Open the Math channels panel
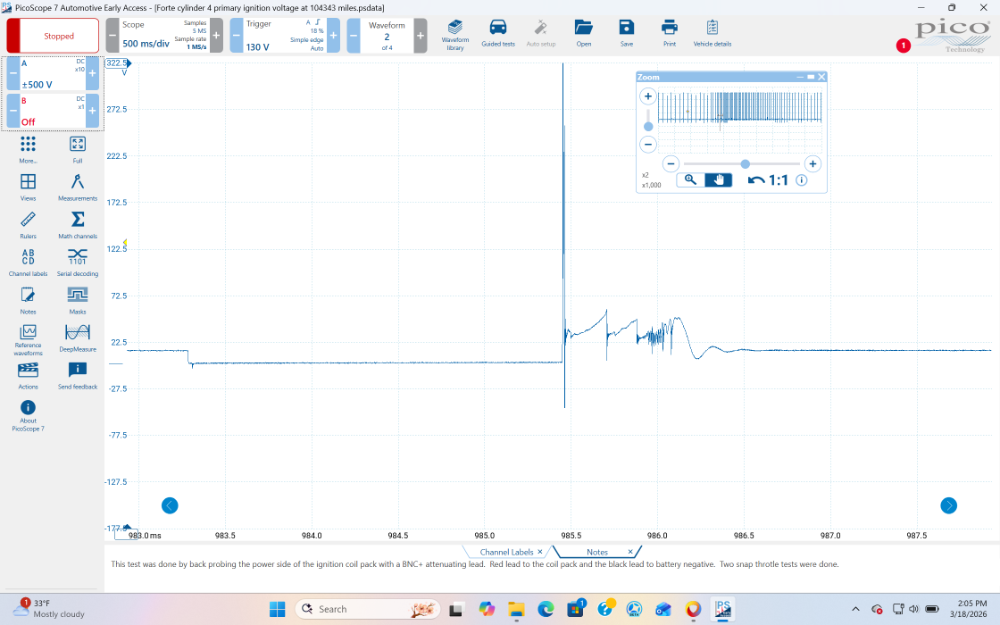Viewport: 1000px width, 625px height. pyautogui.click(x=77, y=224)
